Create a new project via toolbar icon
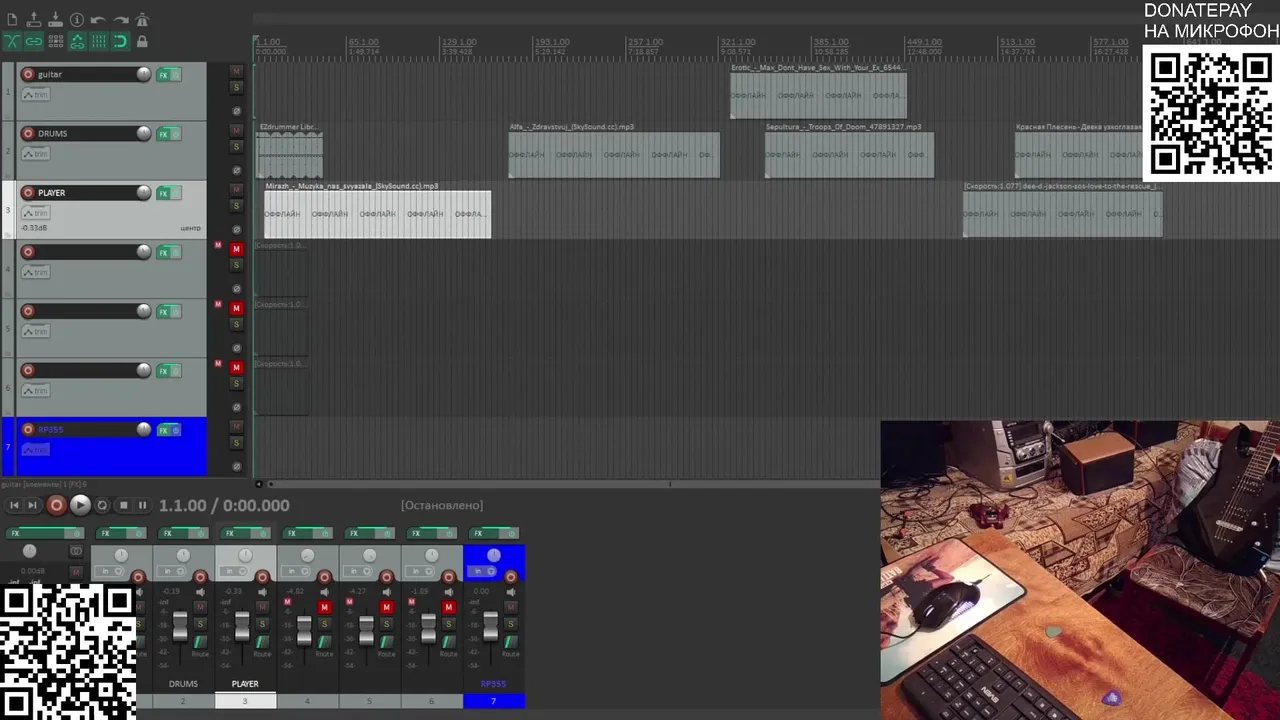Viewport: 1280px width, 720px height. [x=12, y=19]
